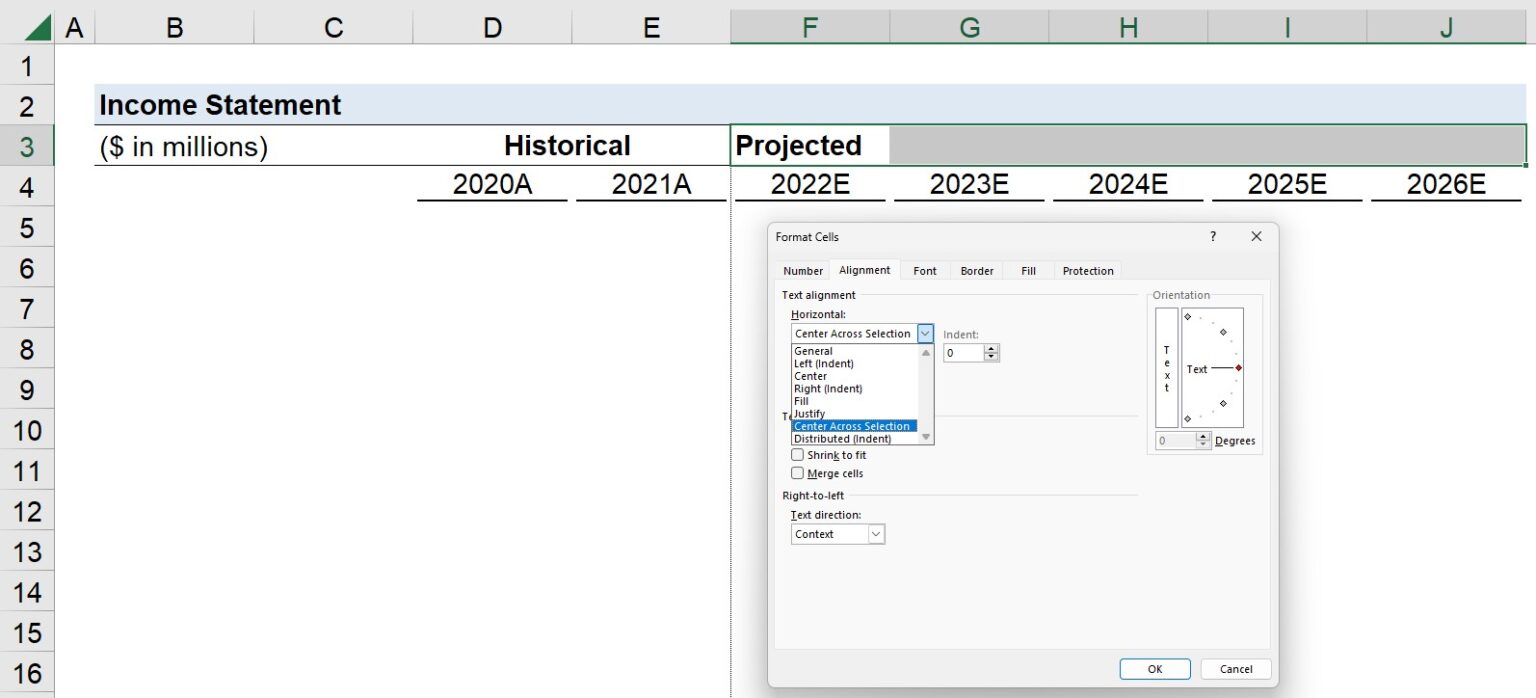This screenshot has width=1536, height=698.
Task: Click the Cancel button
Action: (x=1236, y=668)
